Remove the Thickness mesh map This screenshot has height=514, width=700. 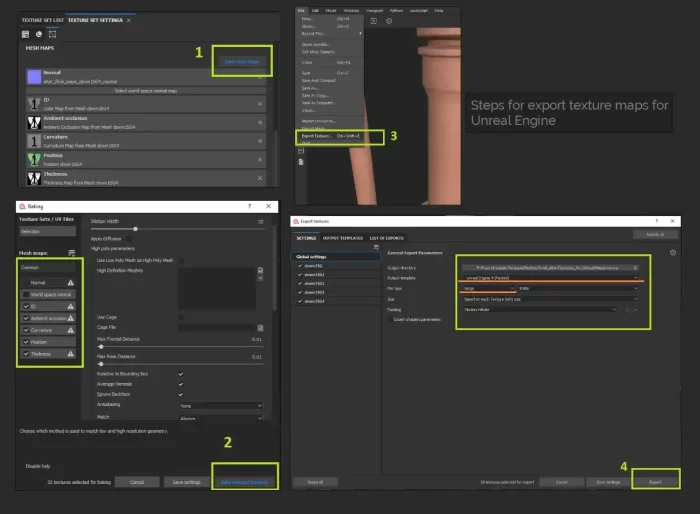click(x=261, y=177)
